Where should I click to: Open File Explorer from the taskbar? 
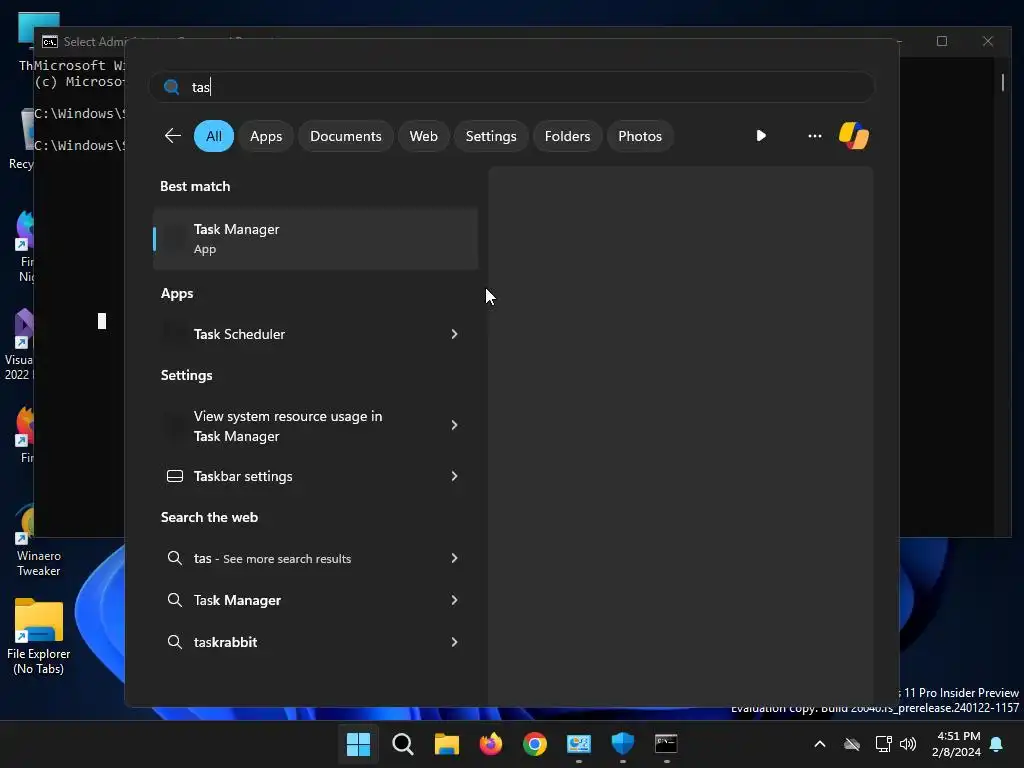click(447, 744)
